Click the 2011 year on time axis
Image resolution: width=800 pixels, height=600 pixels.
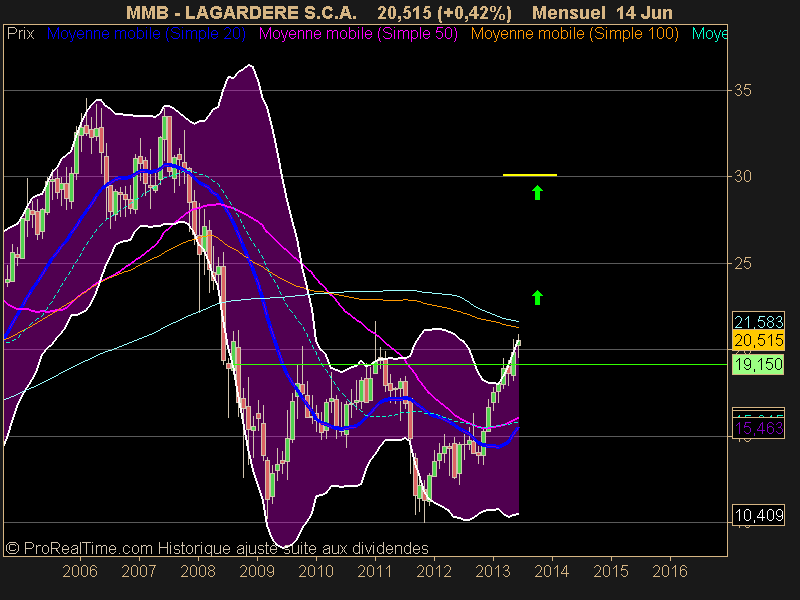[375, 571]
